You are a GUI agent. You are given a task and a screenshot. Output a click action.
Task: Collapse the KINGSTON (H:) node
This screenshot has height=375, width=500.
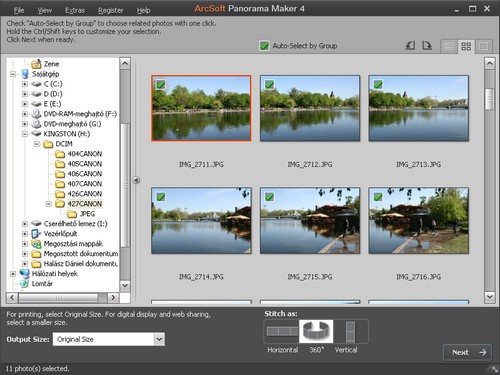coord(25,134)
